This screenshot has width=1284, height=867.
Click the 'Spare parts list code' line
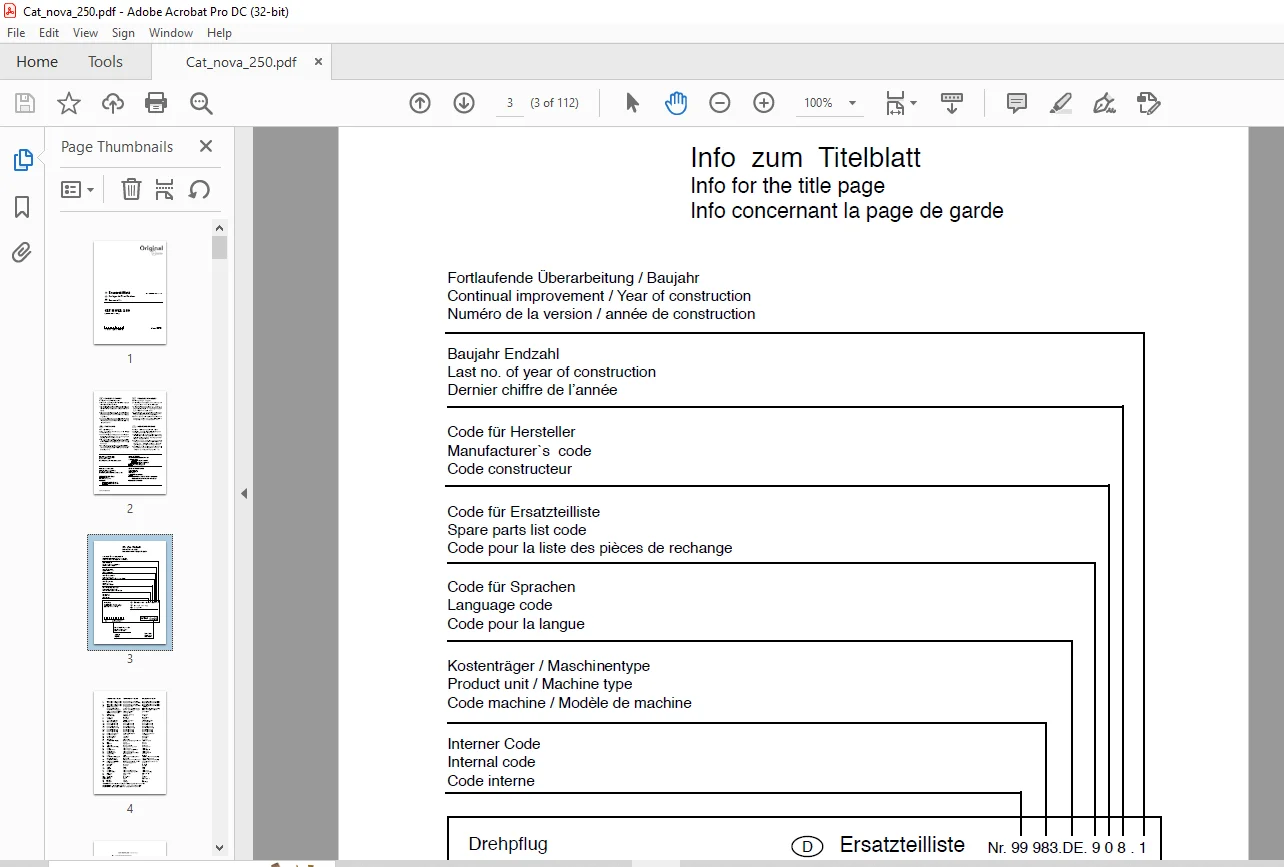[x=517, y=530]
